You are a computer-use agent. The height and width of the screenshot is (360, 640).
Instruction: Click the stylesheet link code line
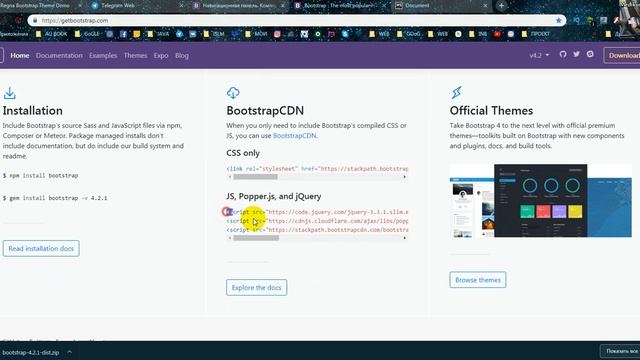317,169
